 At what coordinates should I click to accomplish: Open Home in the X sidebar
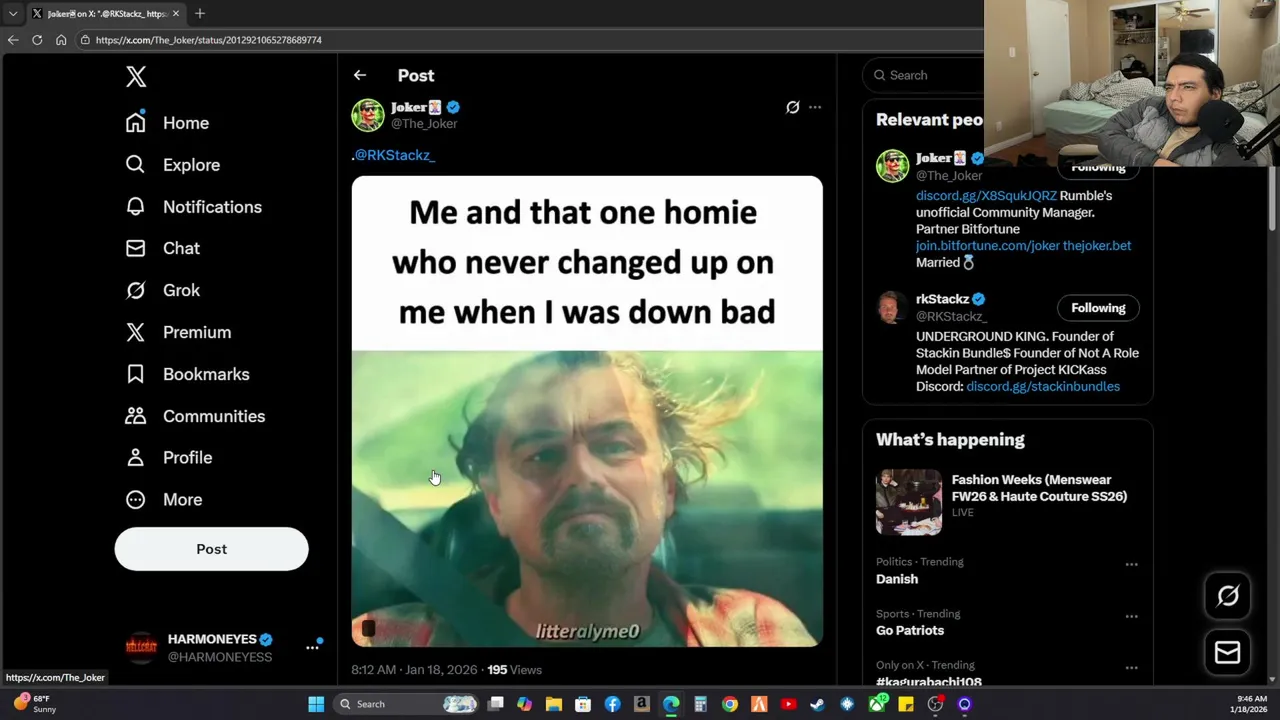click(167, 123)
